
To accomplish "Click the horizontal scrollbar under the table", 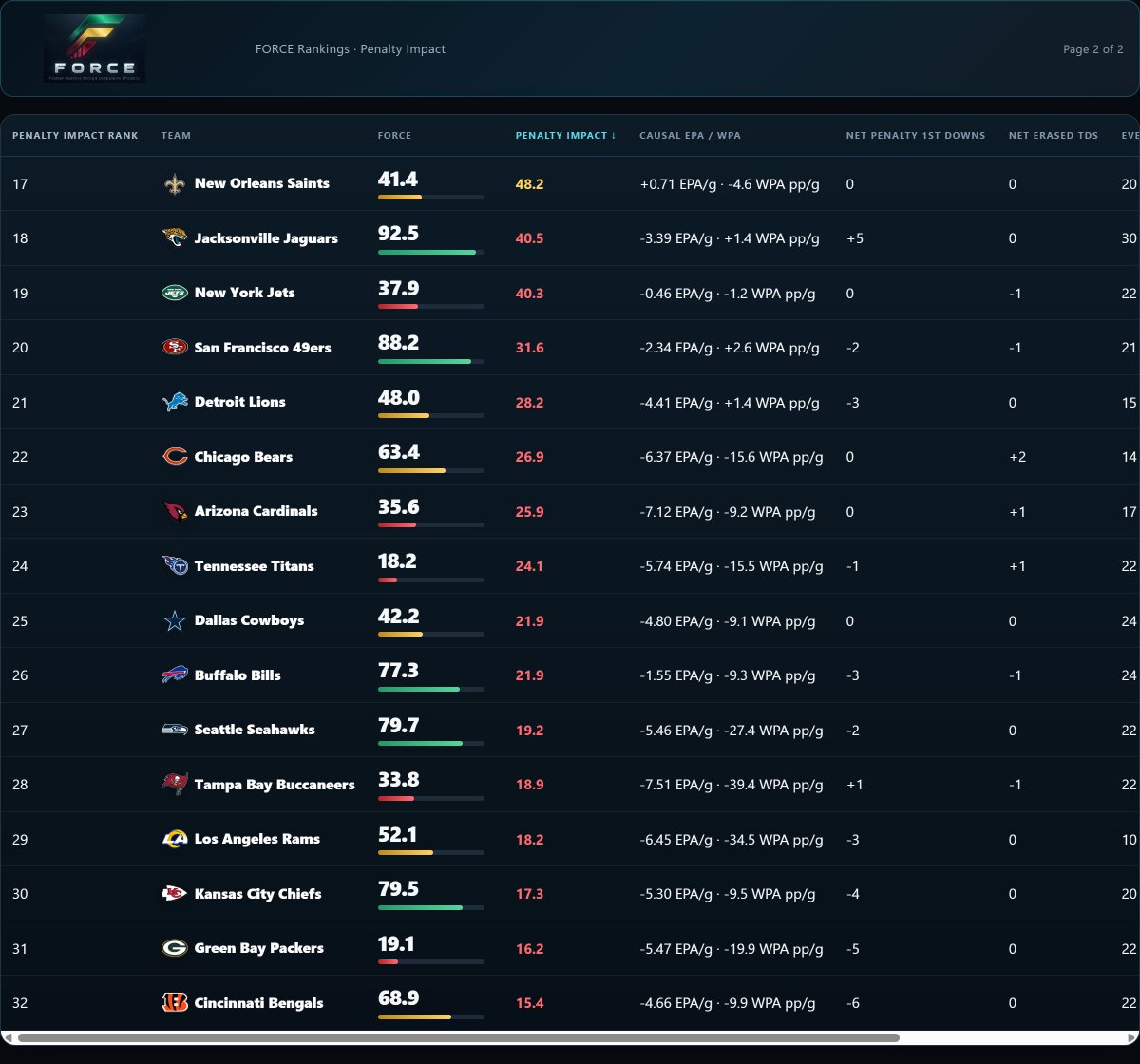I will tap(459, 1037).
